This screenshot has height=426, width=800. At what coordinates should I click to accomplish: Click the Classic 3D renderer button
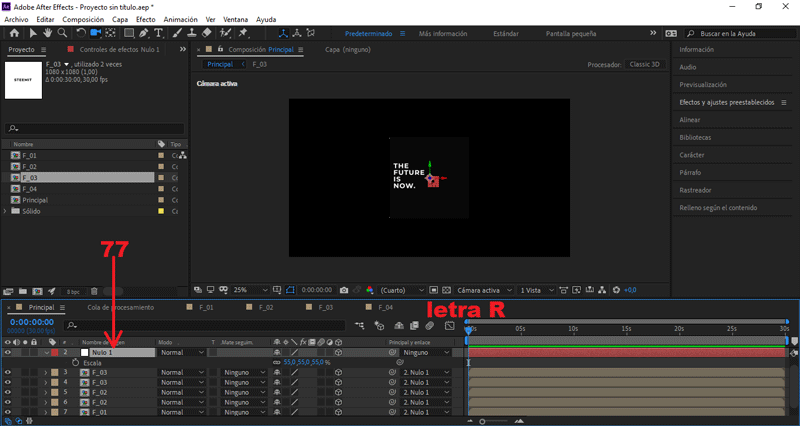[x=645, y=64]
